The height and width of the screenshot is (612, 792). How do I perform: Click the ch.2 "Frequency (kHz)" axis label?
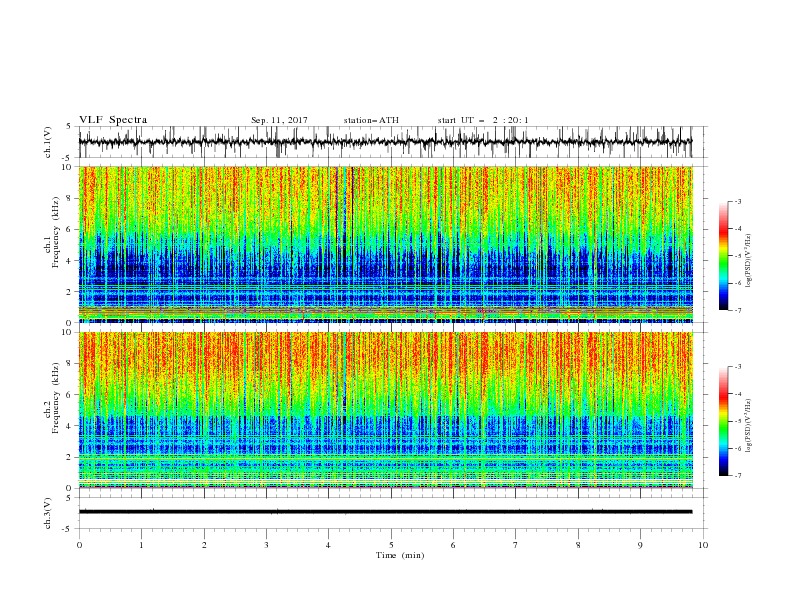pos(56,398)
